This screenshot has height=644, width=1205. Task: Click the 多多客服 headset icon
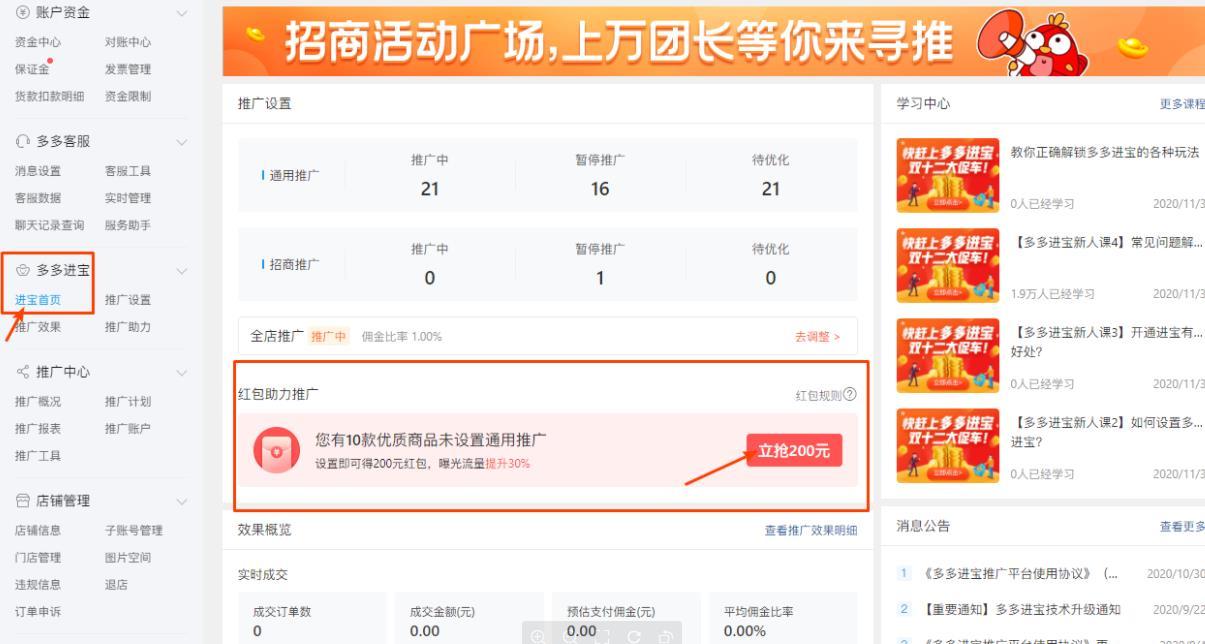point(22,142)
